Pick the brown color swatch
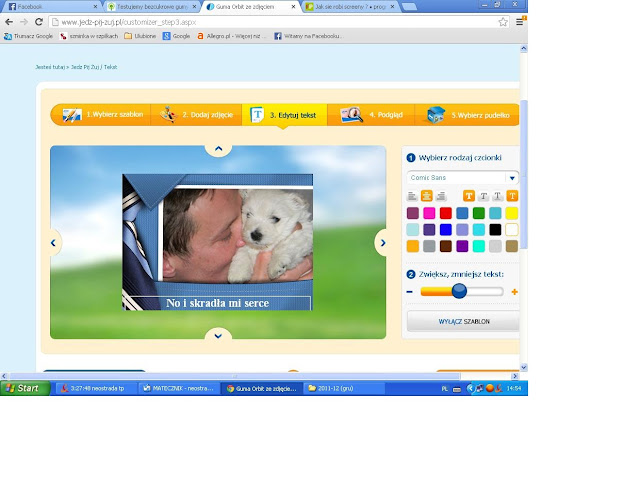This screenshot has width=640, height=480. coord(446,246)
